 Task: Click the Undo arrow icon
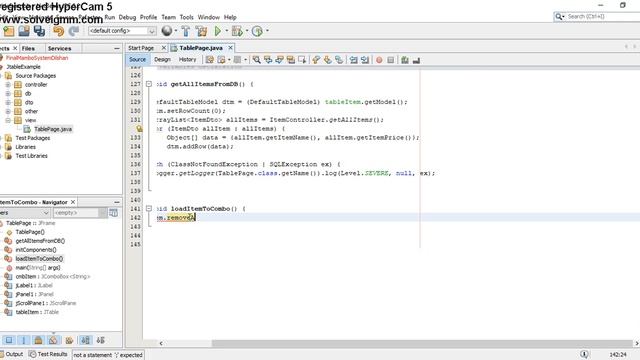pos(59,31)
